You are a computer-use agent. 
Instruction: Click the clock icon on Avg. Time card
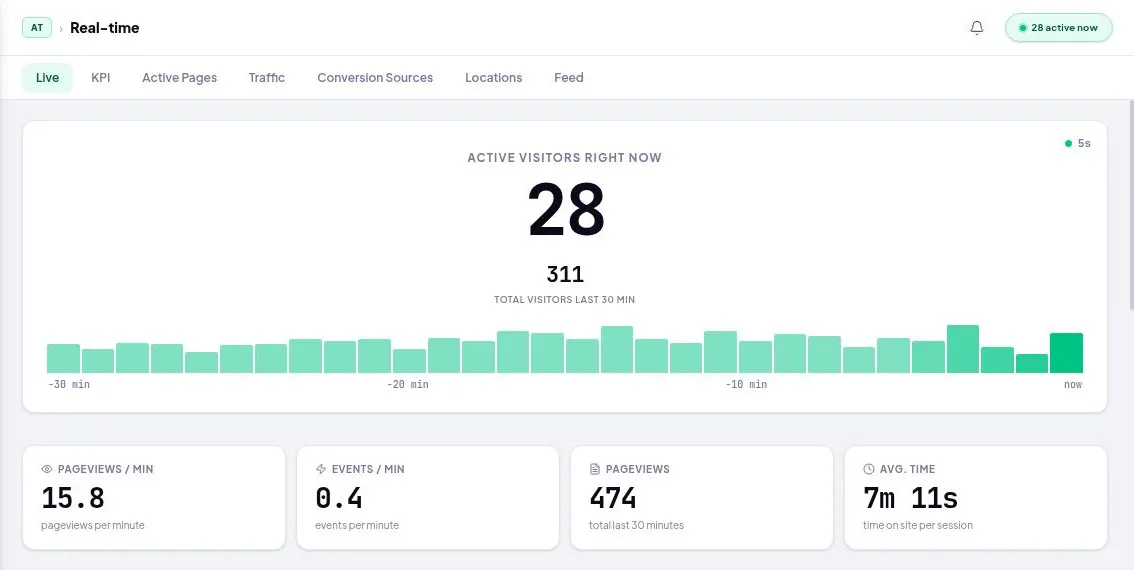869,469
